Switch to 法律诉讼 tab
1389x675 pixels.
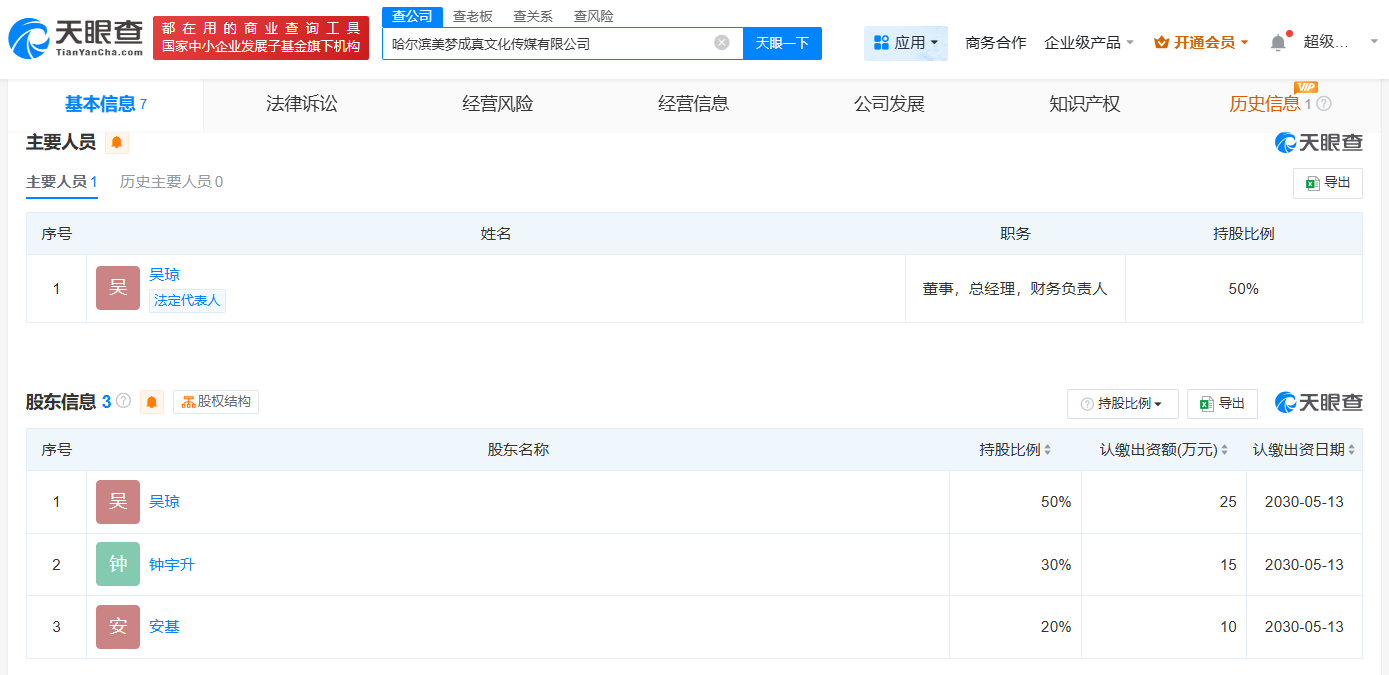[302, 104]
